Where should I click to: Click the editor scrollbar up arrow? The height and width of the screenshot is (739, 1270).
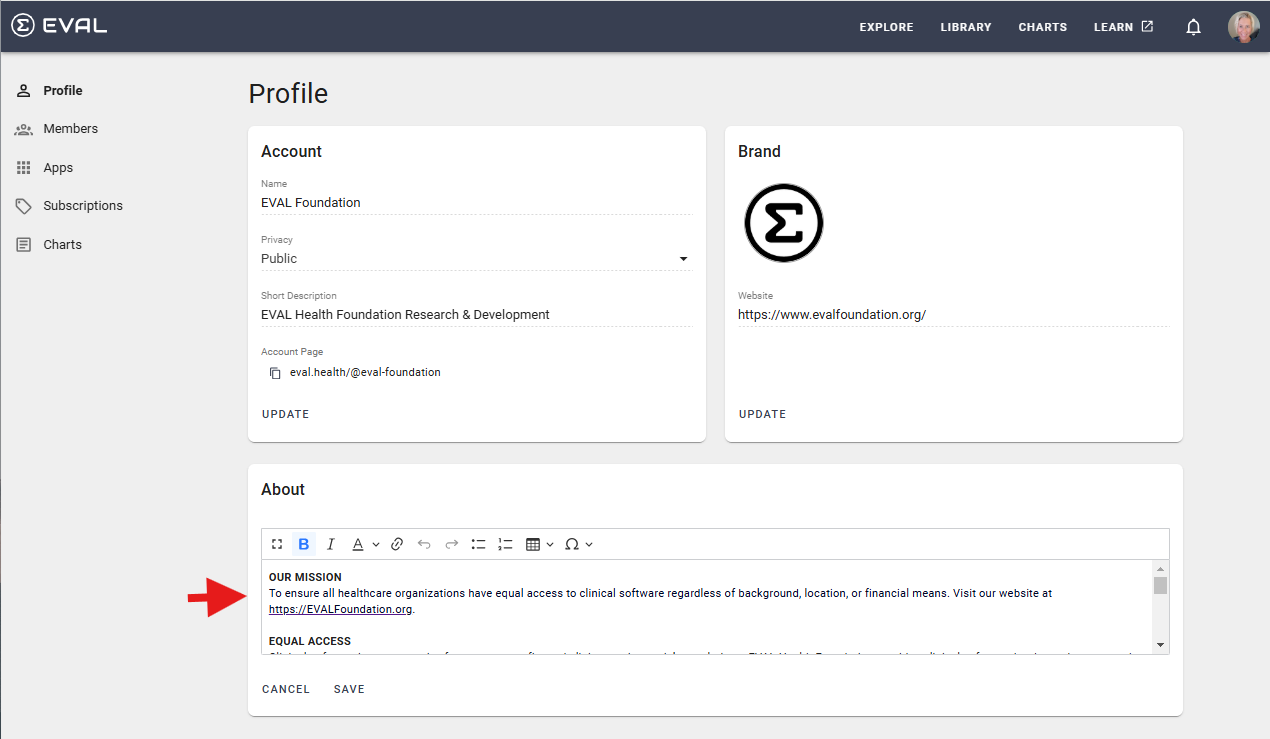[x=1160, y=568]
